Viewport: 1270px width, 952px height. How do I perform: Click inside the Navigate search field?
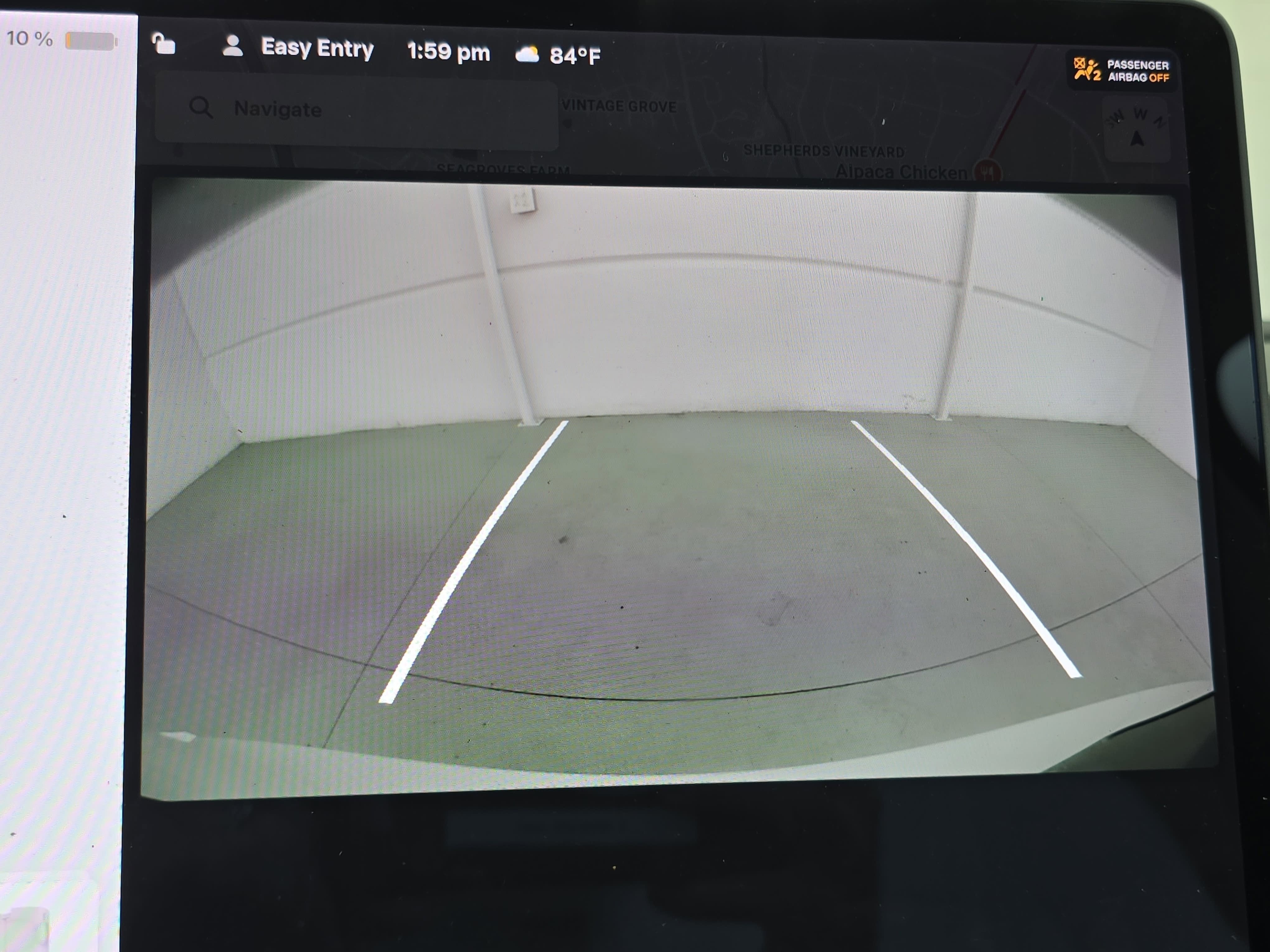[x=356, y=110]
